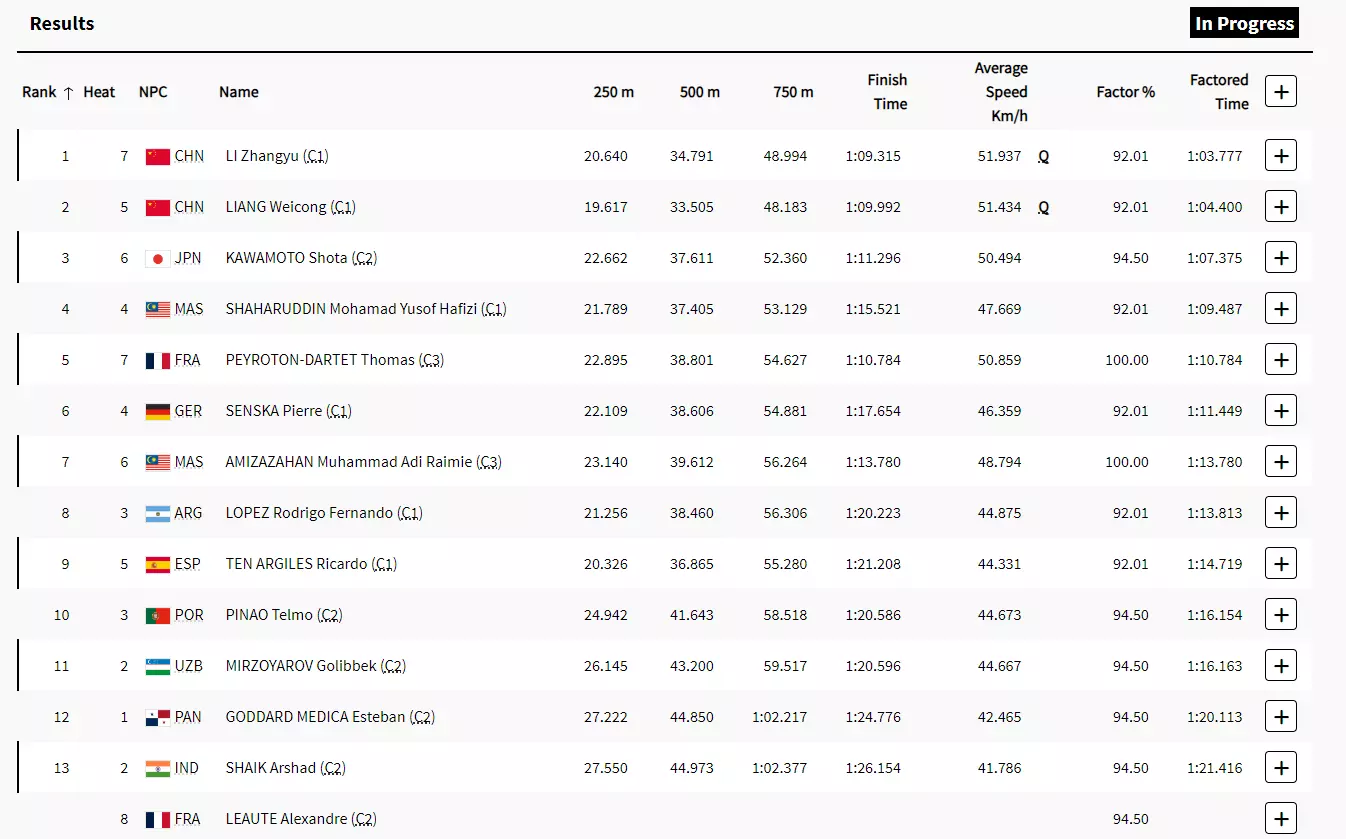
Task: Open PEYROTON-DARTET Thomas row details
Action: pos(1280,360)
